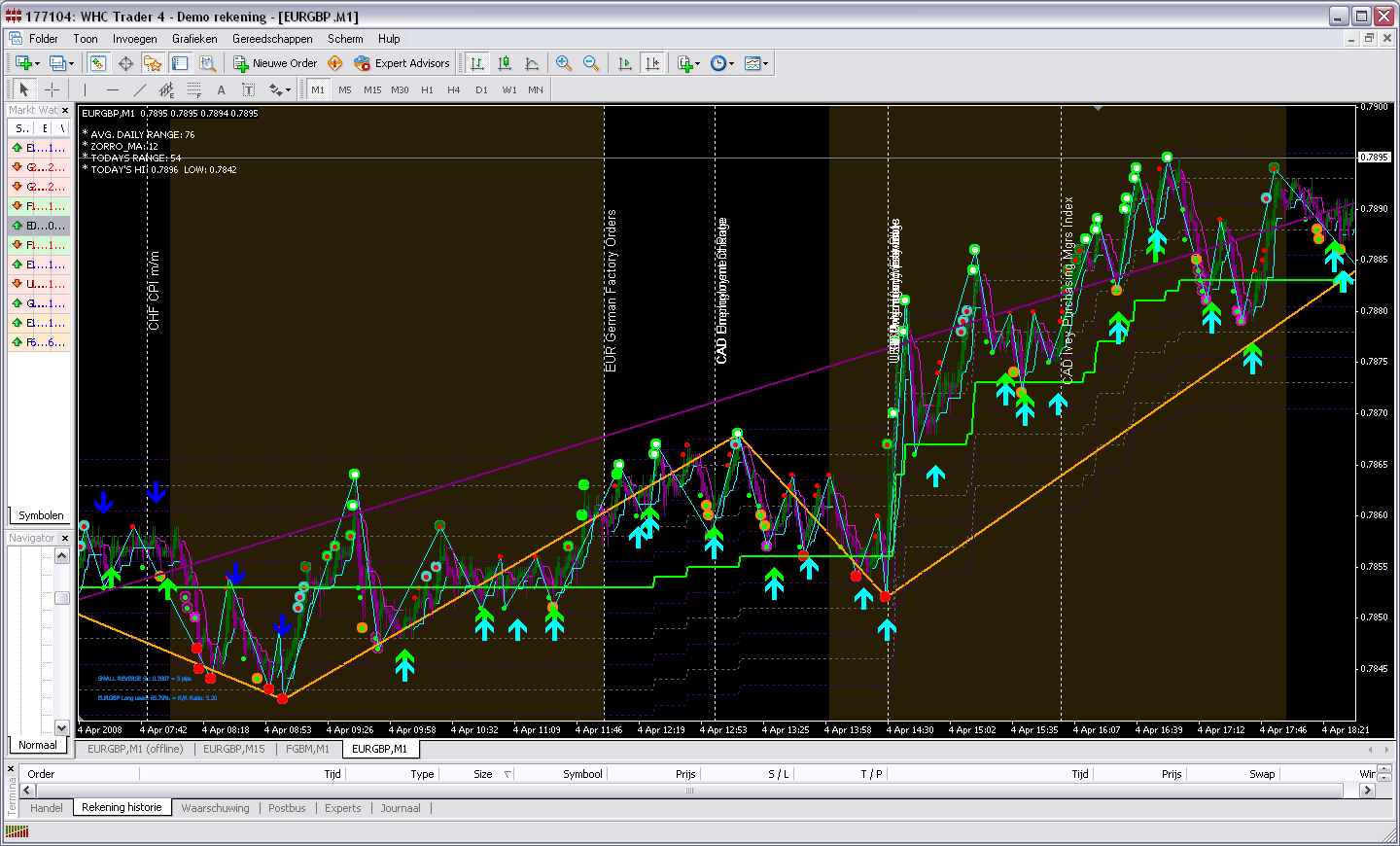Open the Handel terminal tab

[47, 808]
